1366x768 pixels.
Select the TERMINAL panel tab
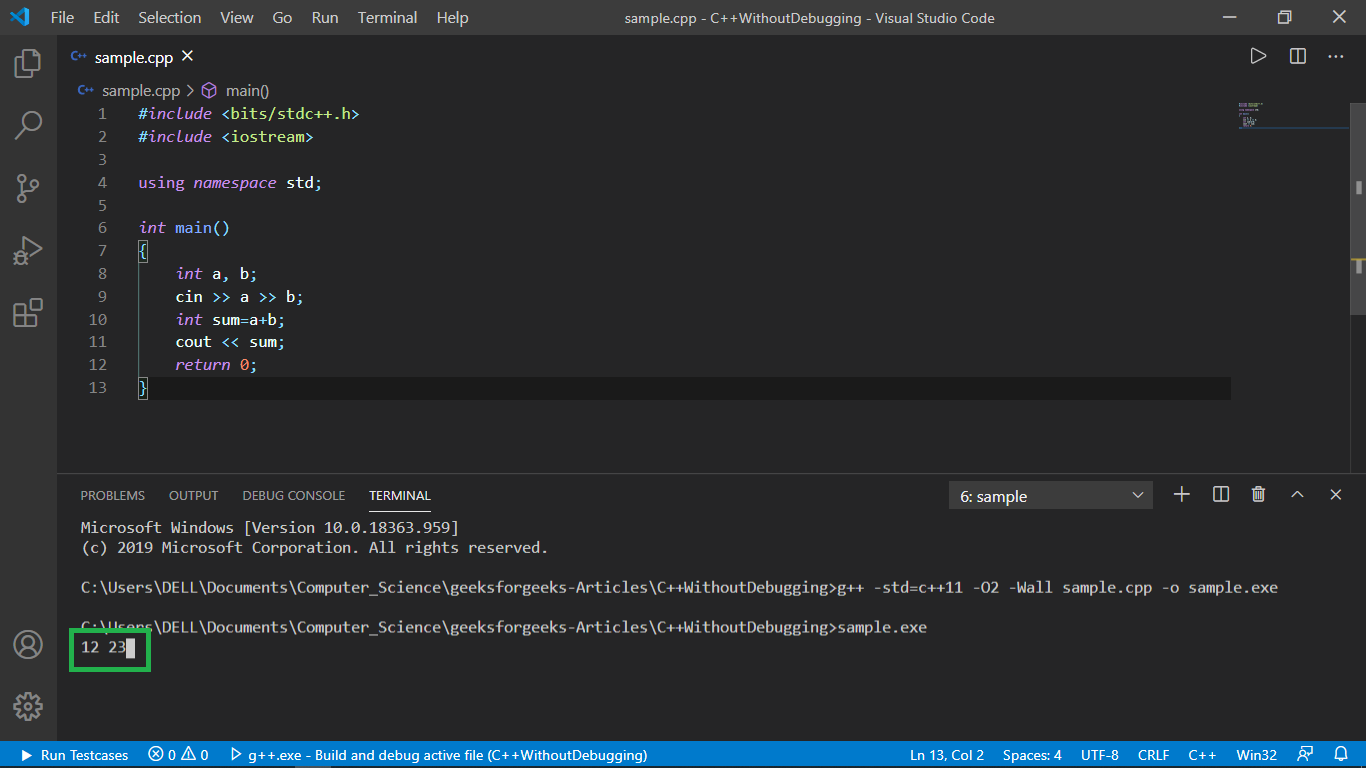(400, 495)
